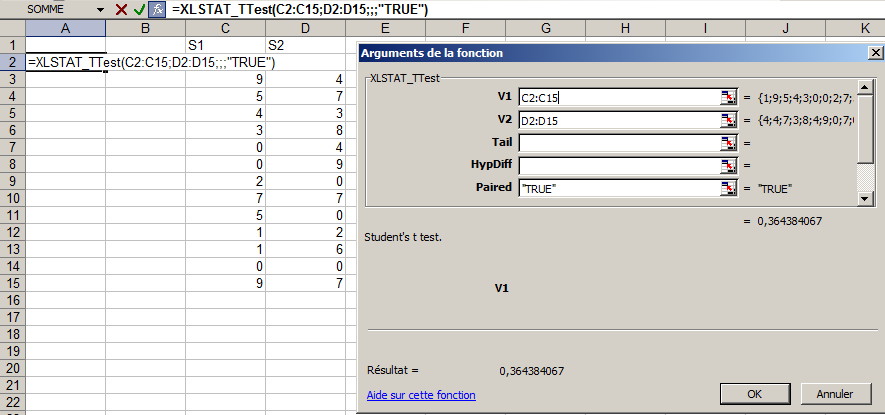Click the V2 range selector icon
This screenshot has width=885, height=415.
tap(728, 120)
